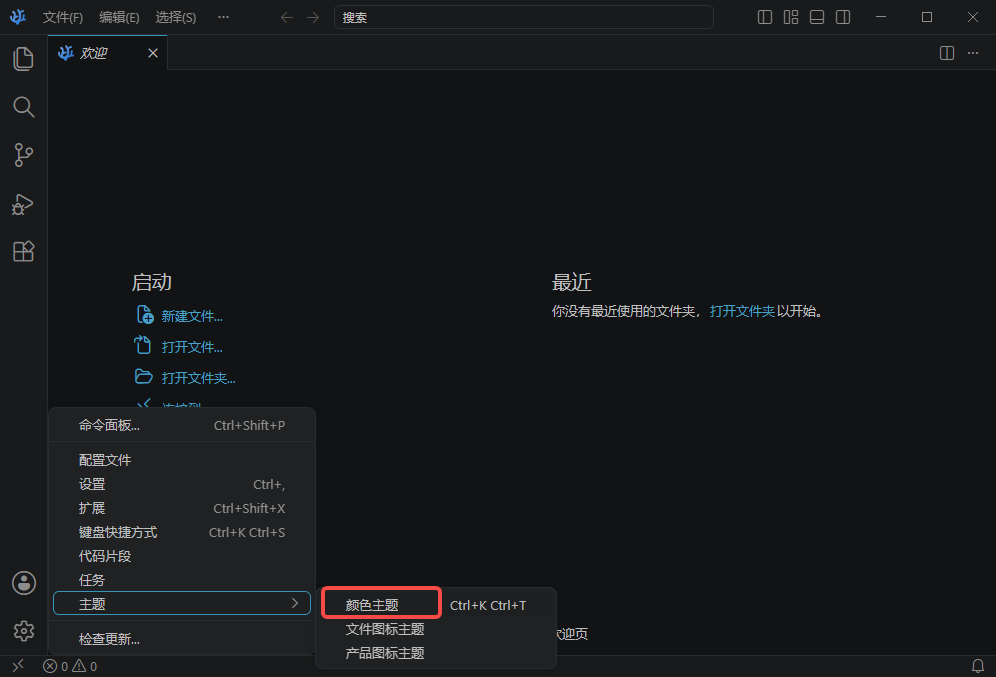Close the 欢迎 tab
The image size is (996, 677).
152,53
